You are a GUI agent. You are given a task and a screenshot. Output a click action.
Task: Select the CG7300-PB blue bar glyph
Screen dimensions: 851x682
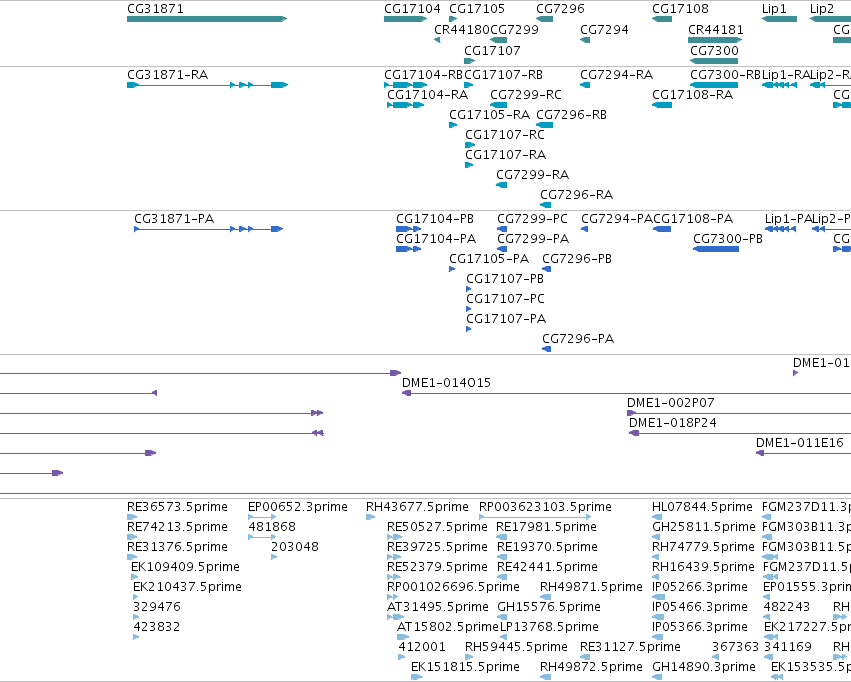click(716, 249)
